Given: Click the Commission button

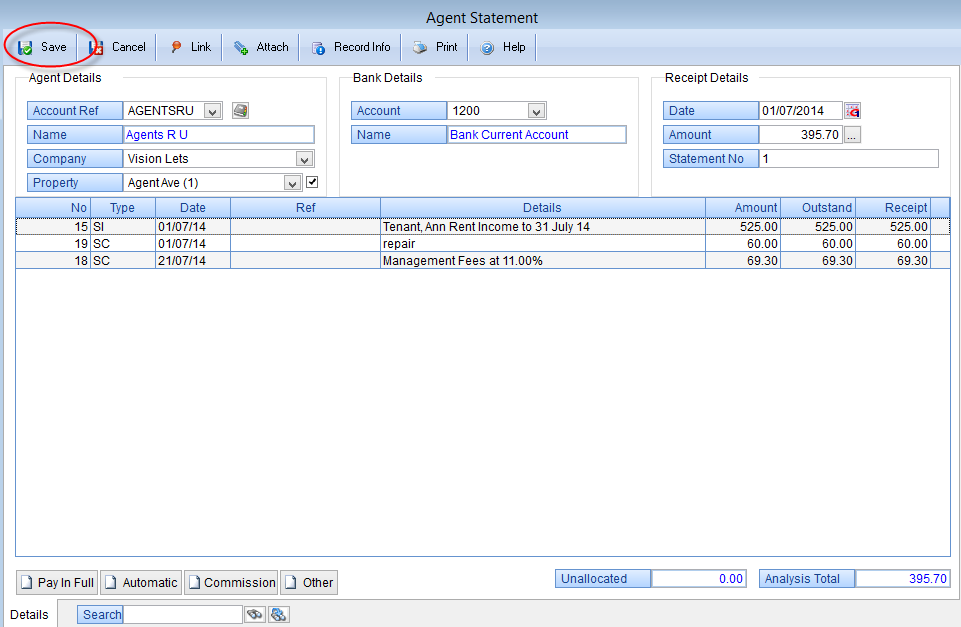Looking at the screenshot, I should [x=231, y=582].
